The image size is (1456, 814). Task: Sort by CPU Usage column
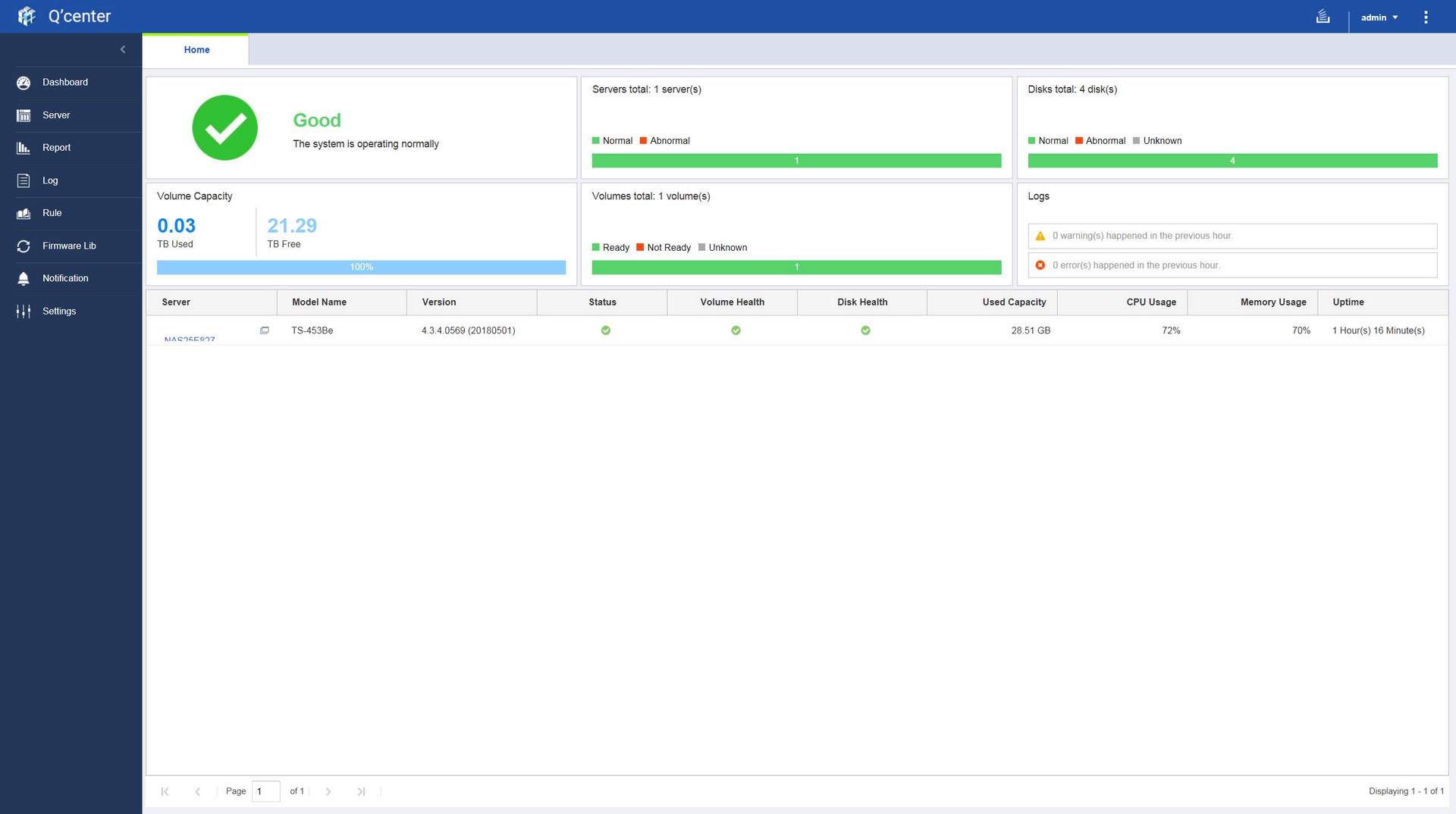tap(1122, 302)
